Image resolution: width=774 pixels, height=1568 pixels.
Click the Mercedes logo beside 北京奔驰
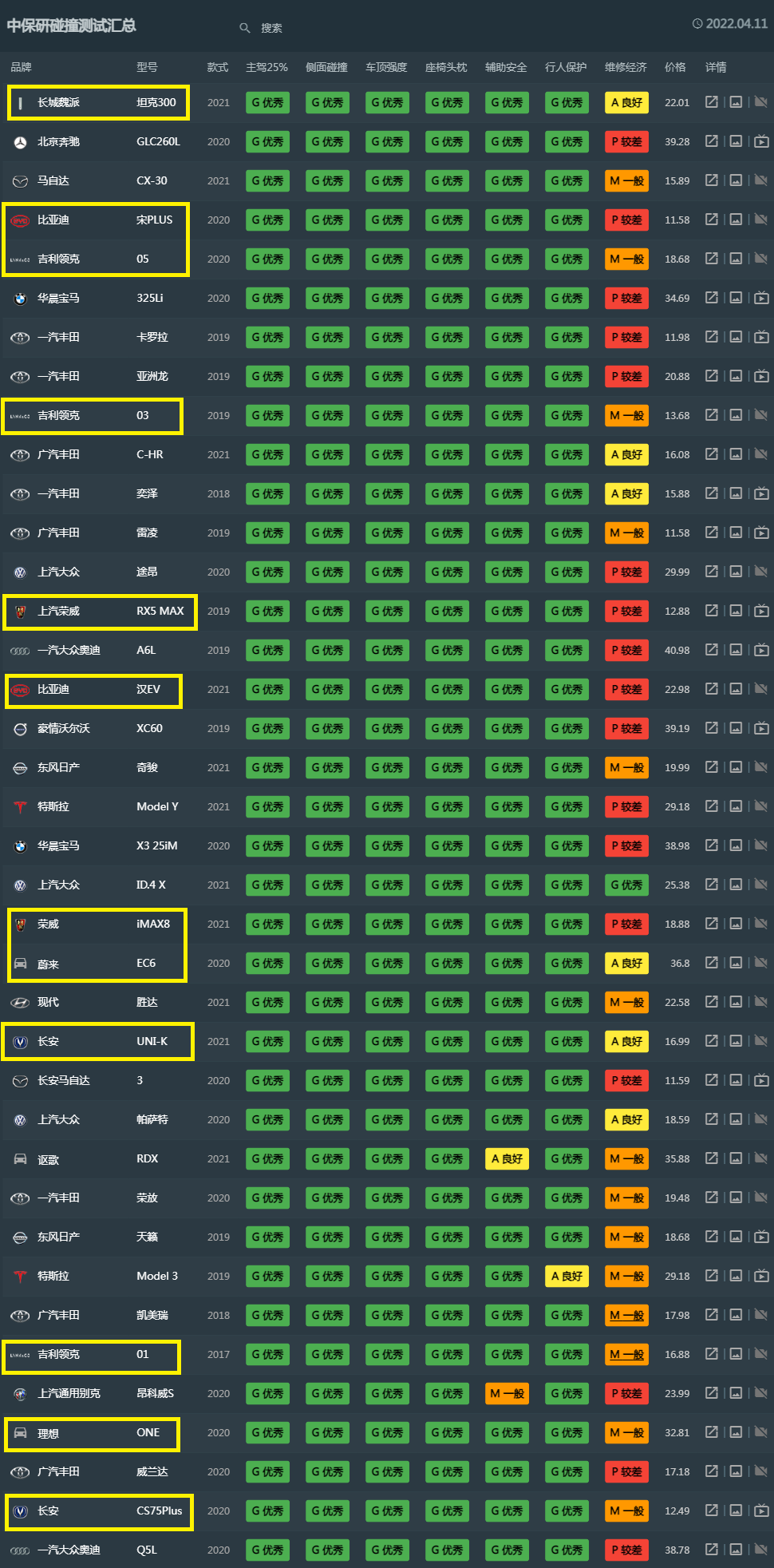(x=20, y=142)
